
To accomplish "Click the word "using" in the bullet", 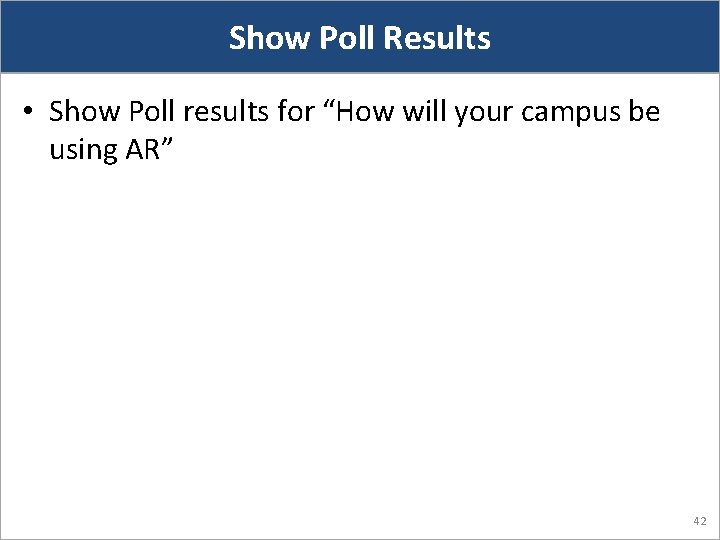I will (x=84, y=150).
